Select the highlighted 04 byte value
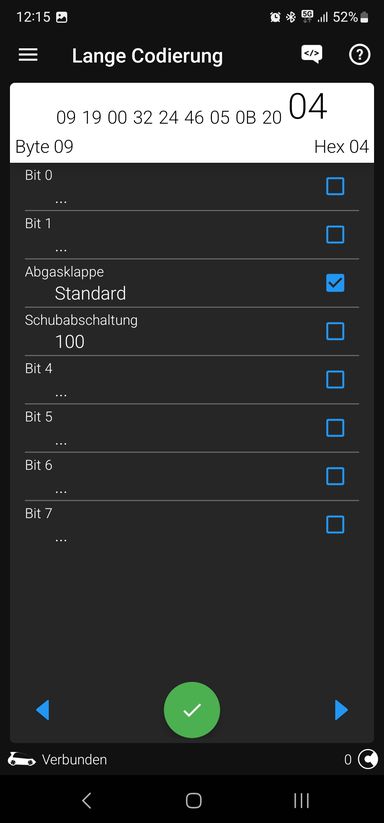 click(x=308, y=107)
